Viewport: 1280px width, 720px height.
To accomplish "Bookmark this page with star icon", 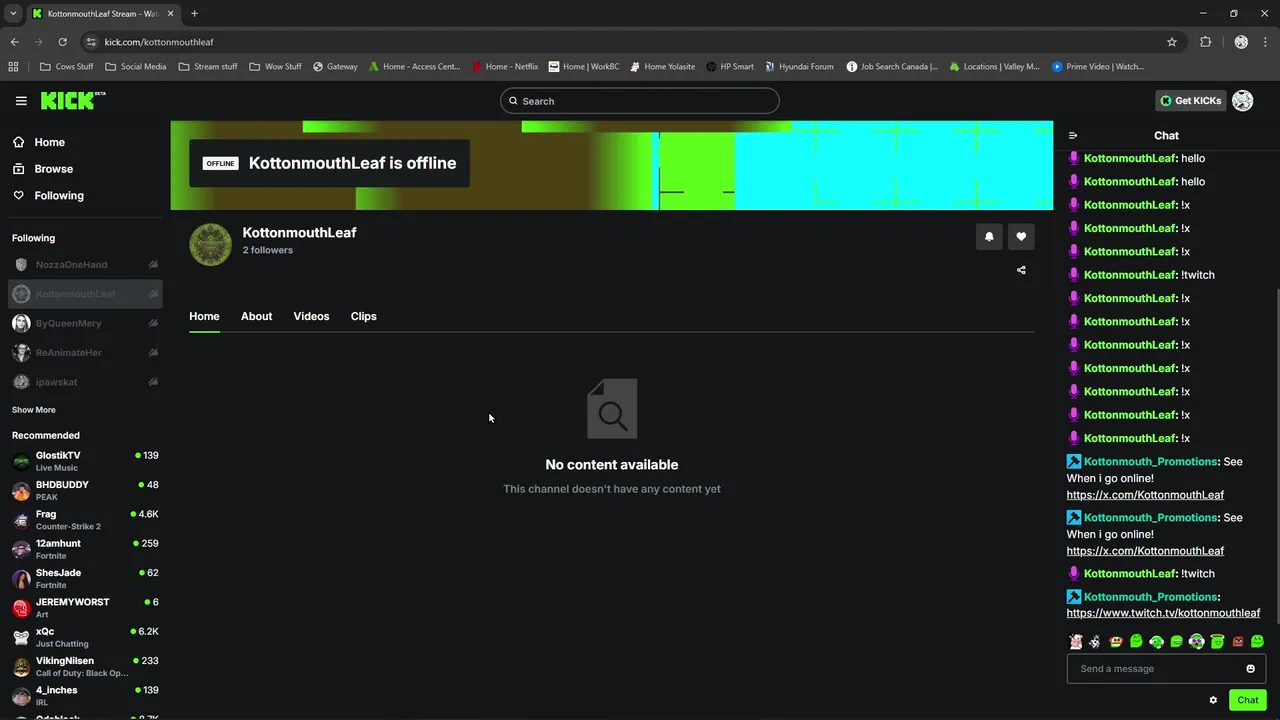I will coord(1172,42).
